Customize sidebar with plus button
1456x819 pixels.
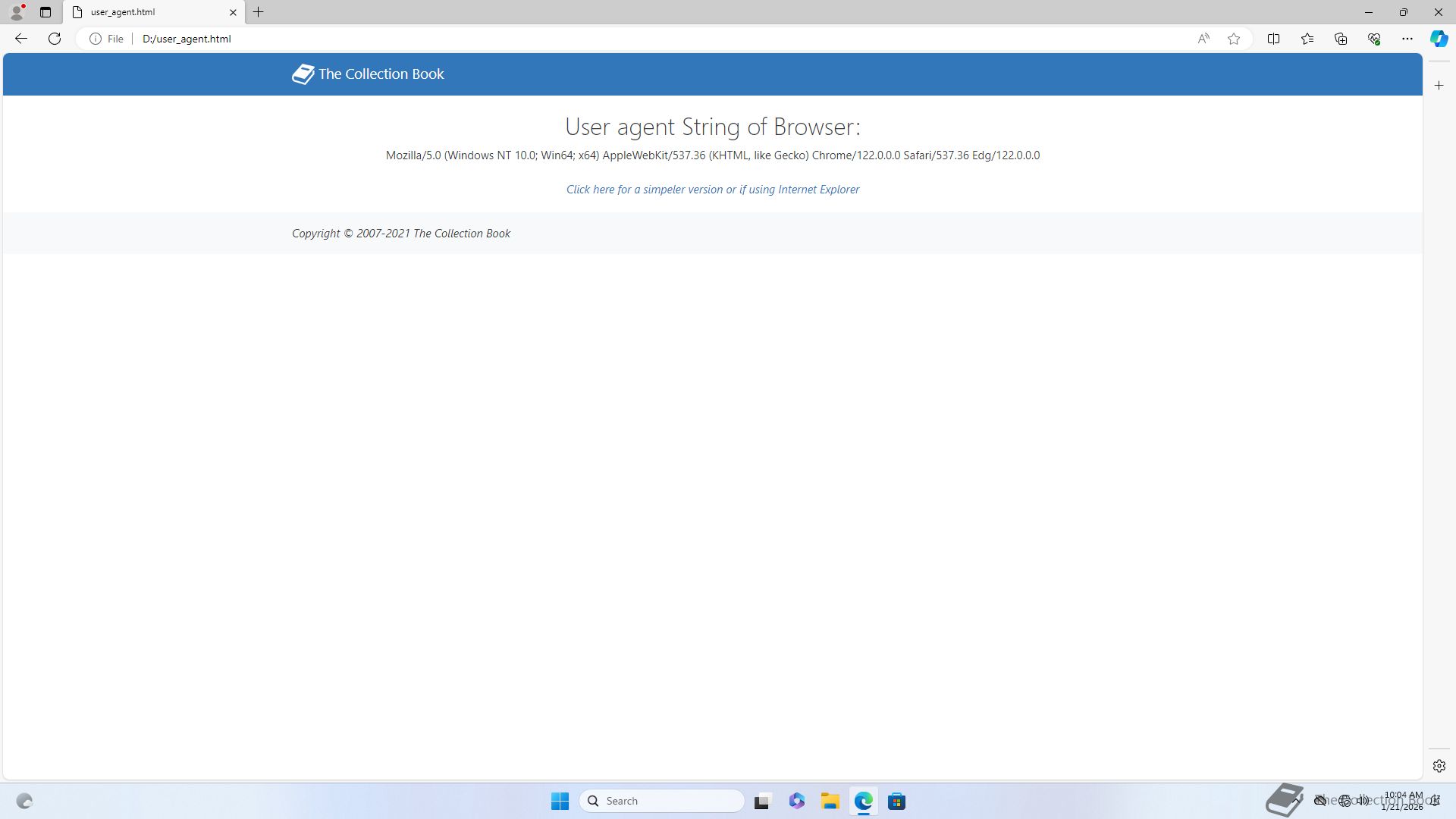pos(1439,86)
